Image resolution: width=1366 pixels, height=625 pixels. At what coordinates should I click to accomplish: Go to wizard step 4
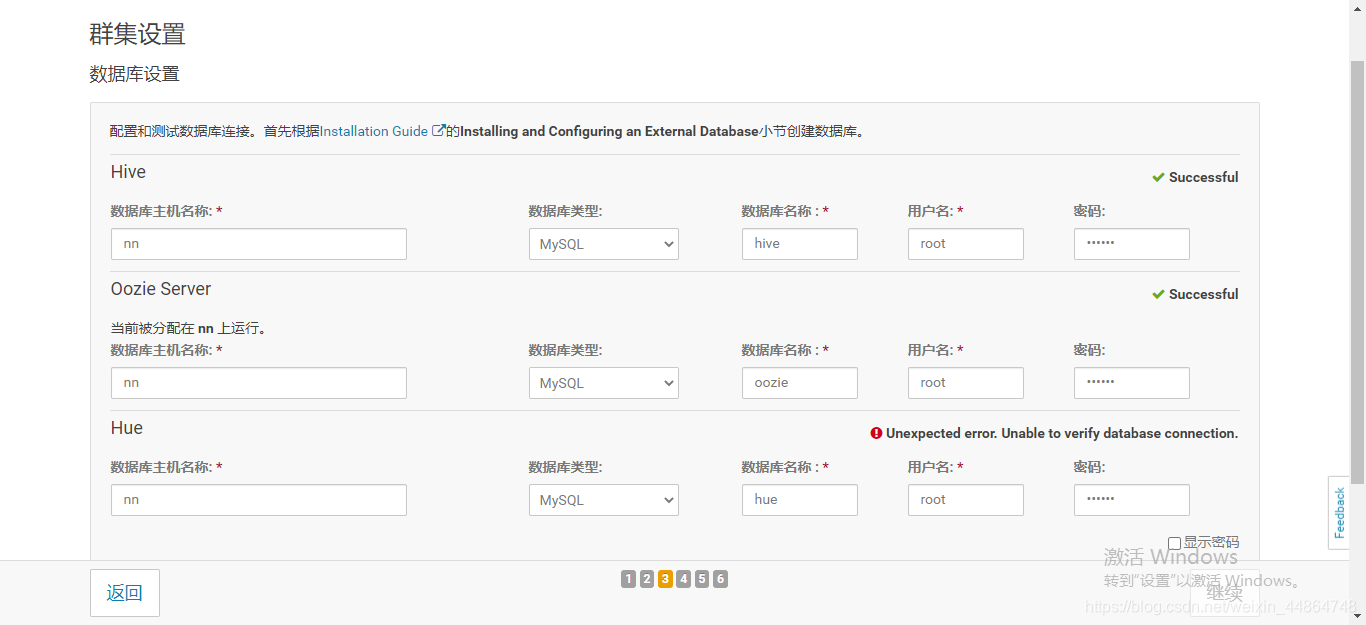pyautogui.click(x=683, y=579)
